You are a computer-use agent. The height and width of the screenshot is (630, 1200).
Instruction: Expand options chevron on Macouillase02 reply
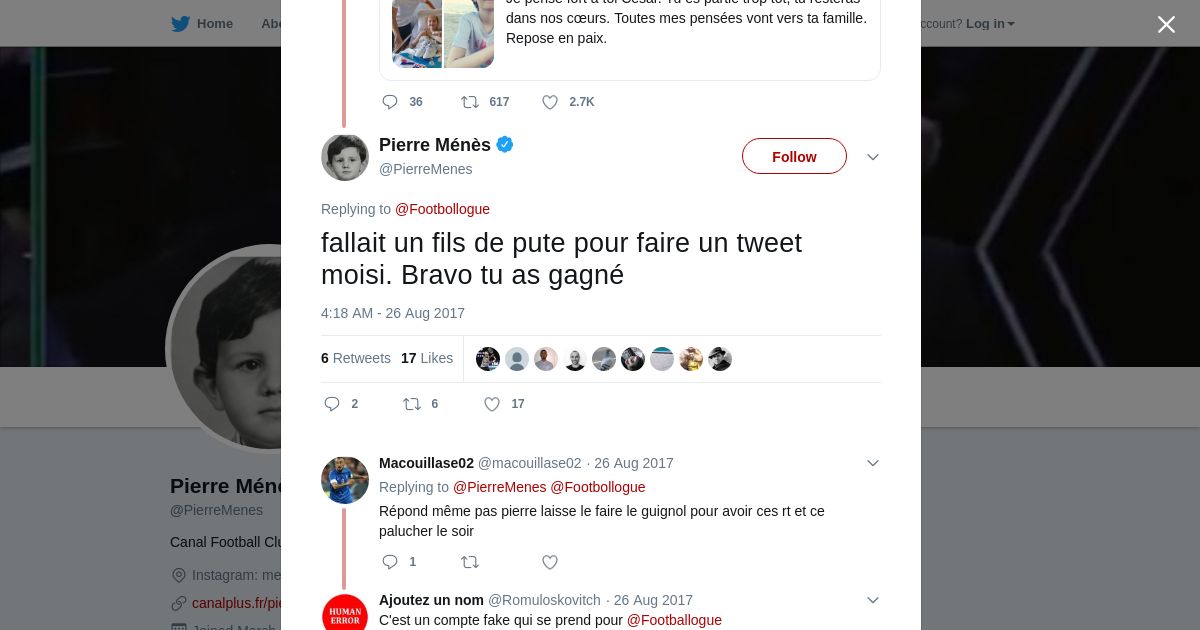tap(872, 463)
